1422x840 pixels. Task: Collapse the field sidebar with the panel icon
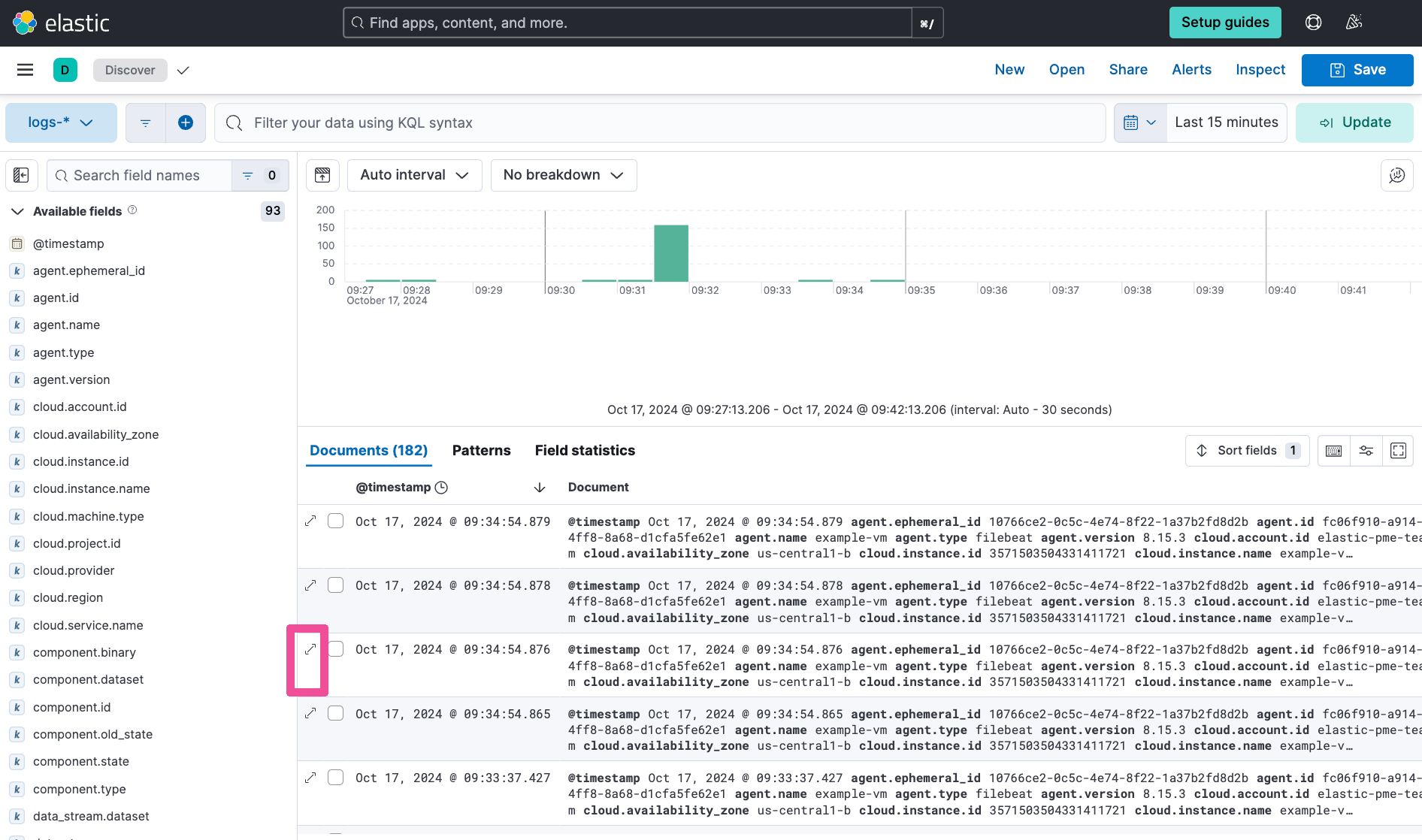[x=21, y=175]
